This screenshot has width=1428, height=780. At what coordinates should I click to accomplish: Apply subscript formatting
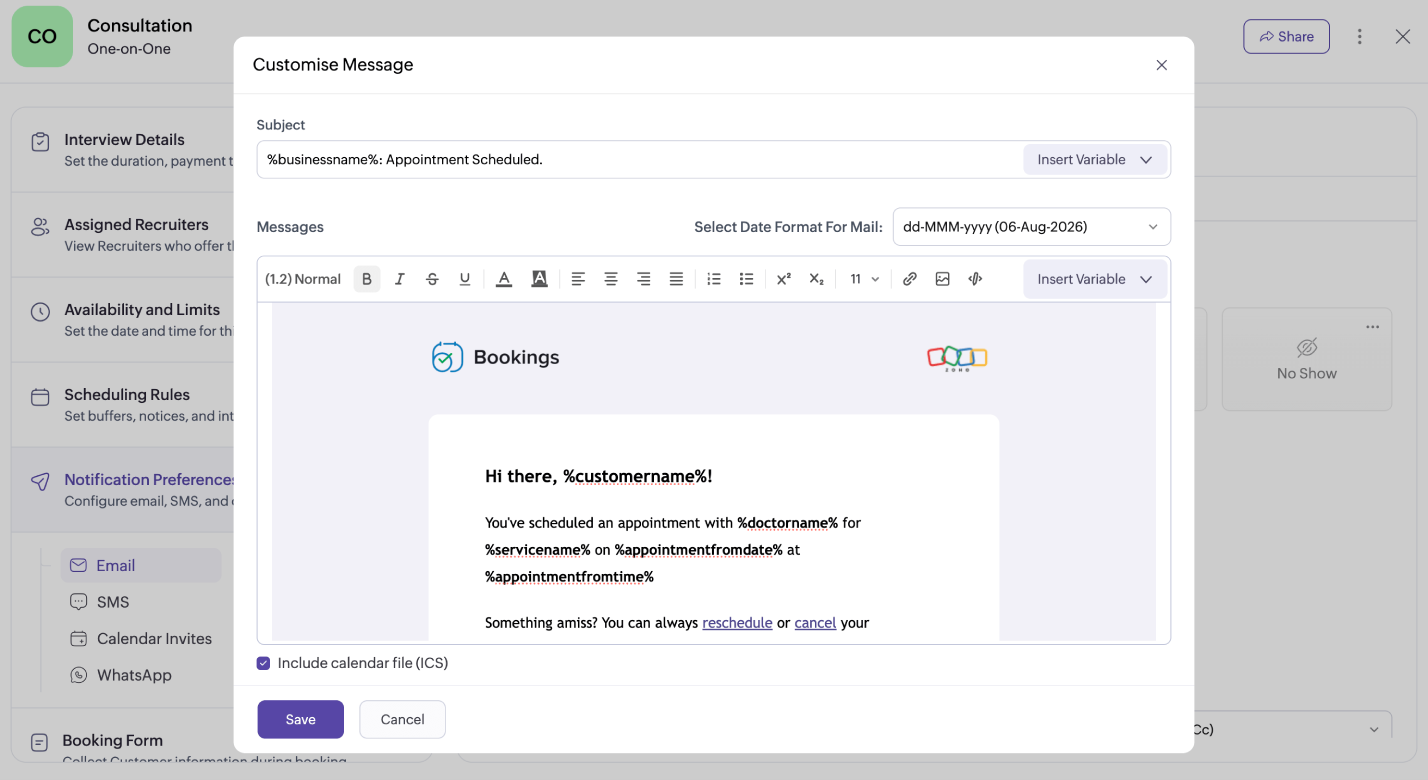click(x=817, y=279)
